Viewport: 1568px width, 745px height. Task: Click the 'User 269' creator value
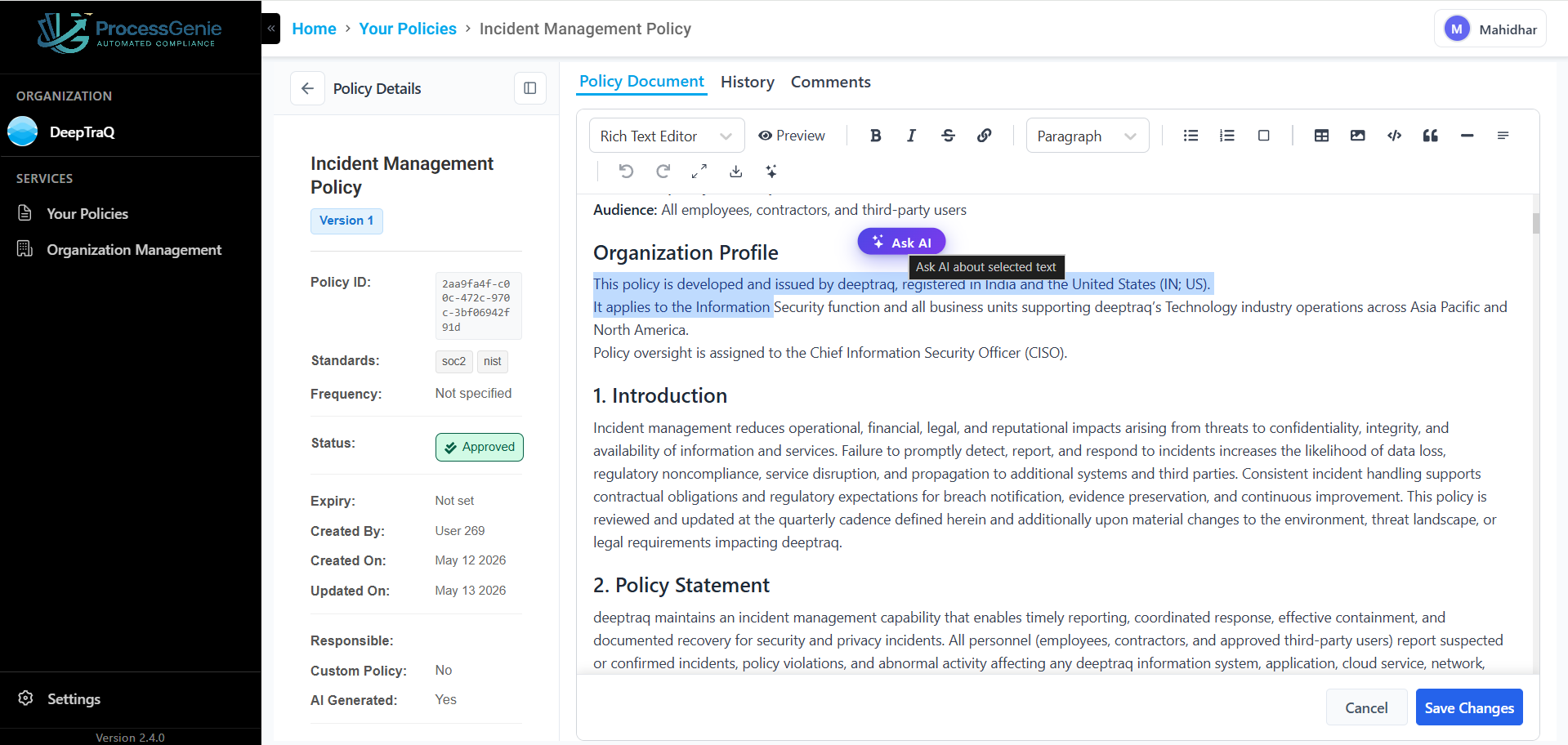click(x=460, y=530)
